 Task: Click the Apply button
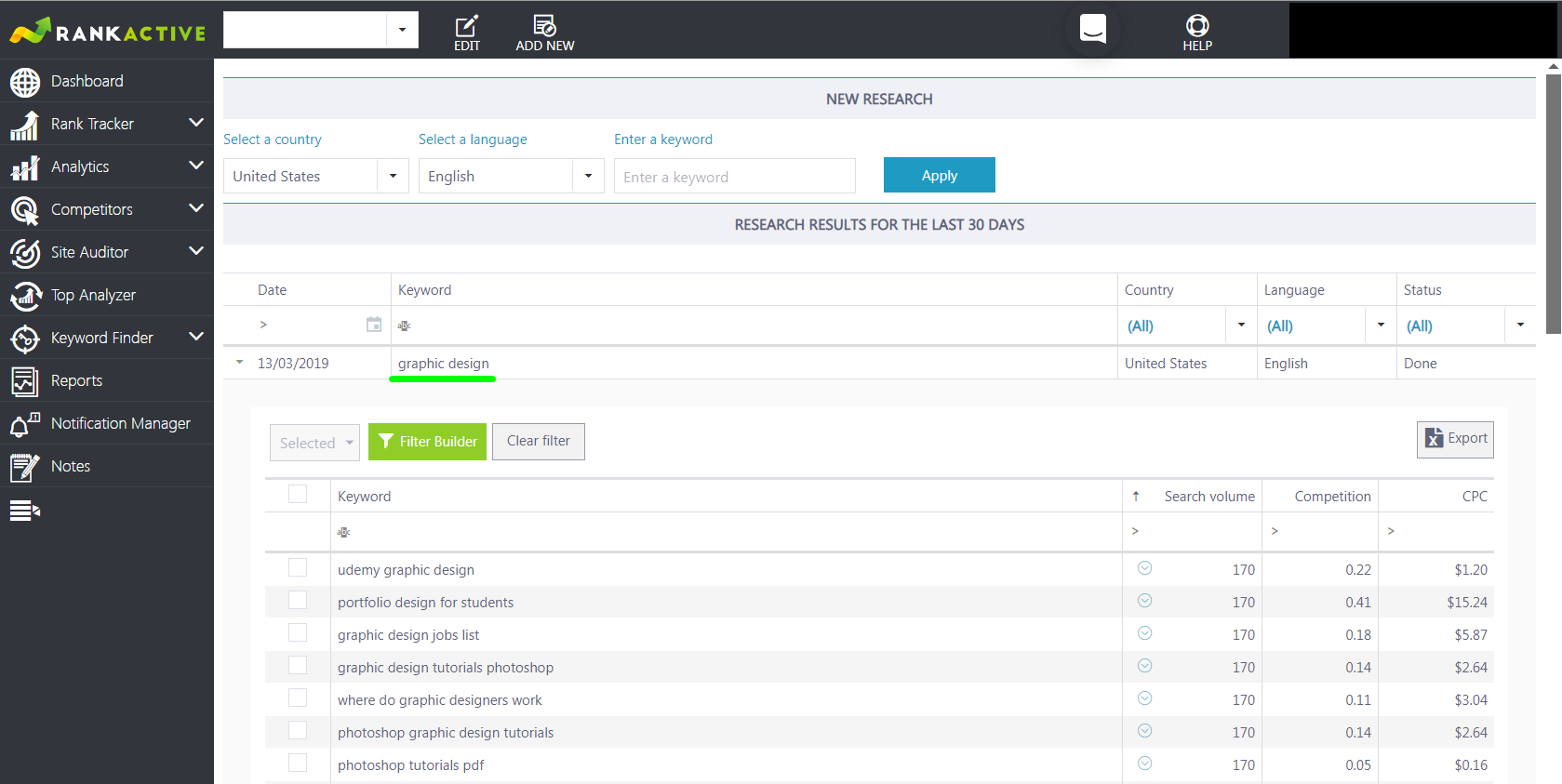tap(940, 175)
